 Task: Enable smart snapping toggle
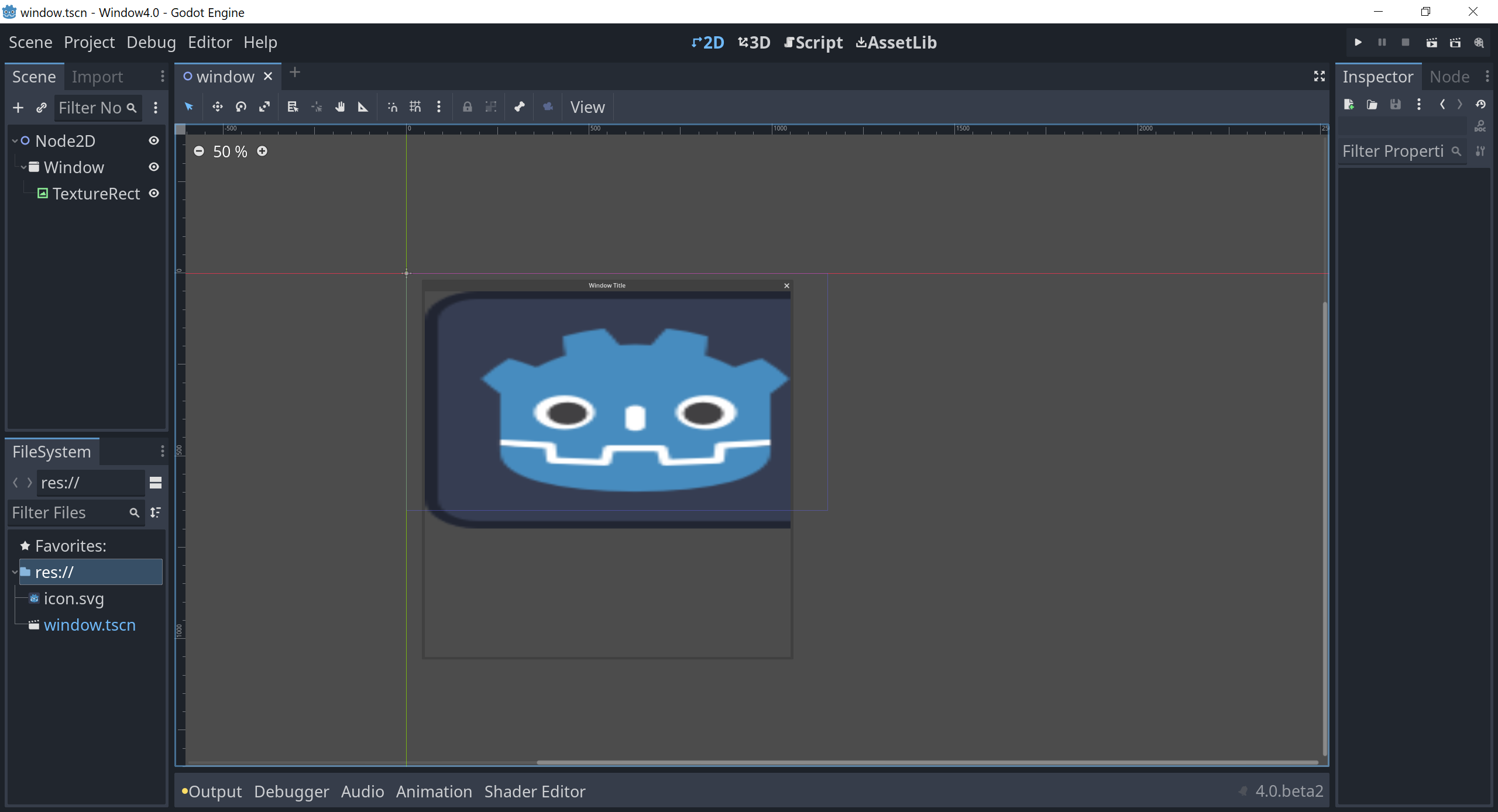click(x=391, y=107)
